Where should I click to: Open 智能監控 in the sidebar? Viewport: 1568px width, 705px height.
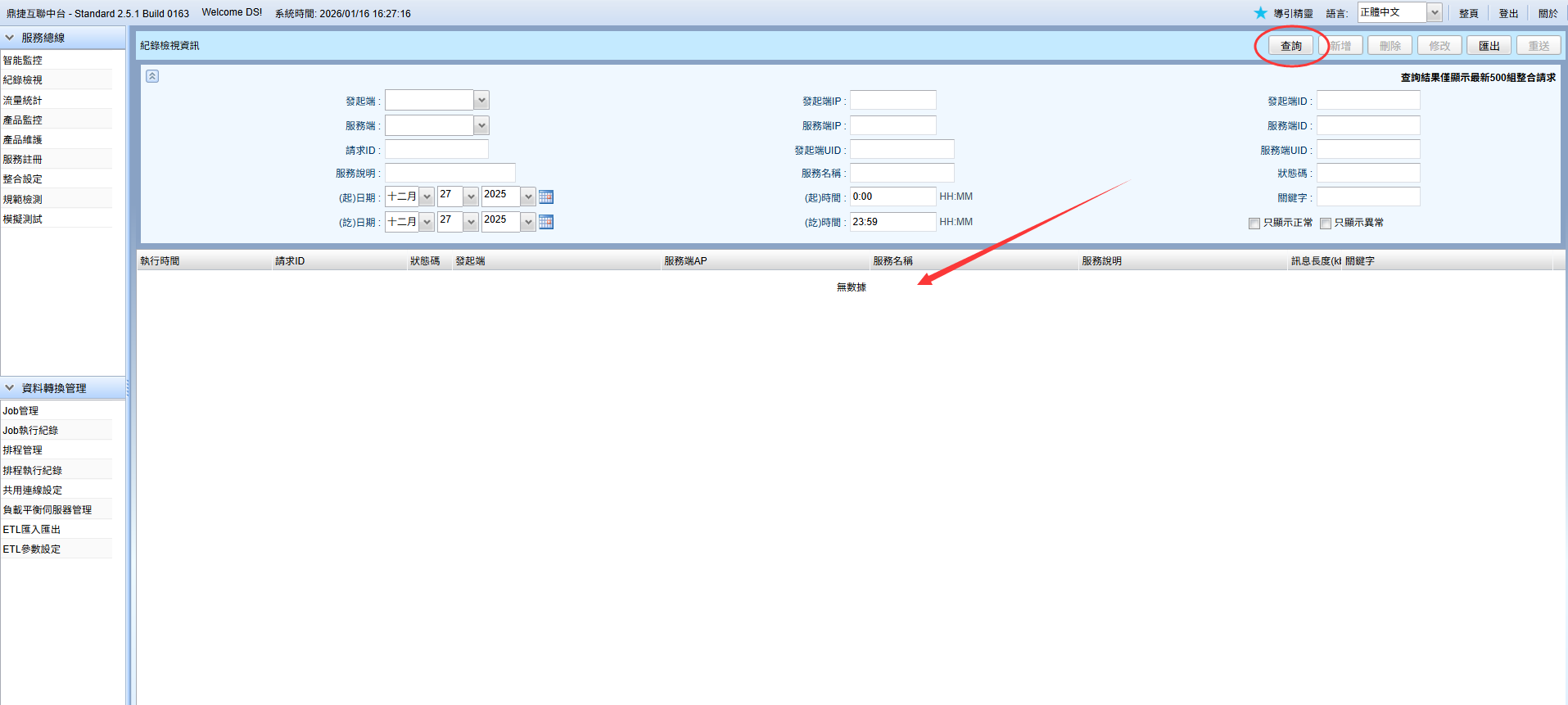pyautogui.click(x=23, y=61)
